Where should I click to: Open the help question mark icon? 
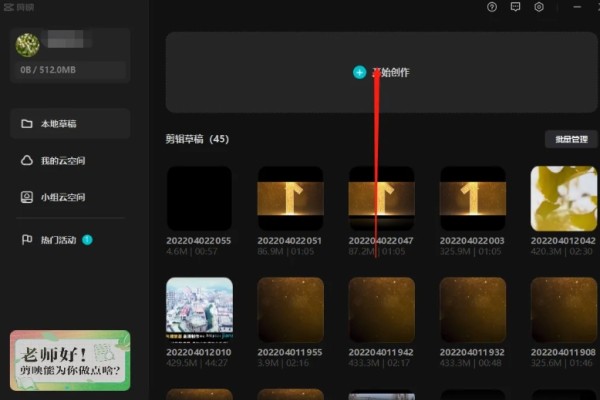tap(492, 7)
